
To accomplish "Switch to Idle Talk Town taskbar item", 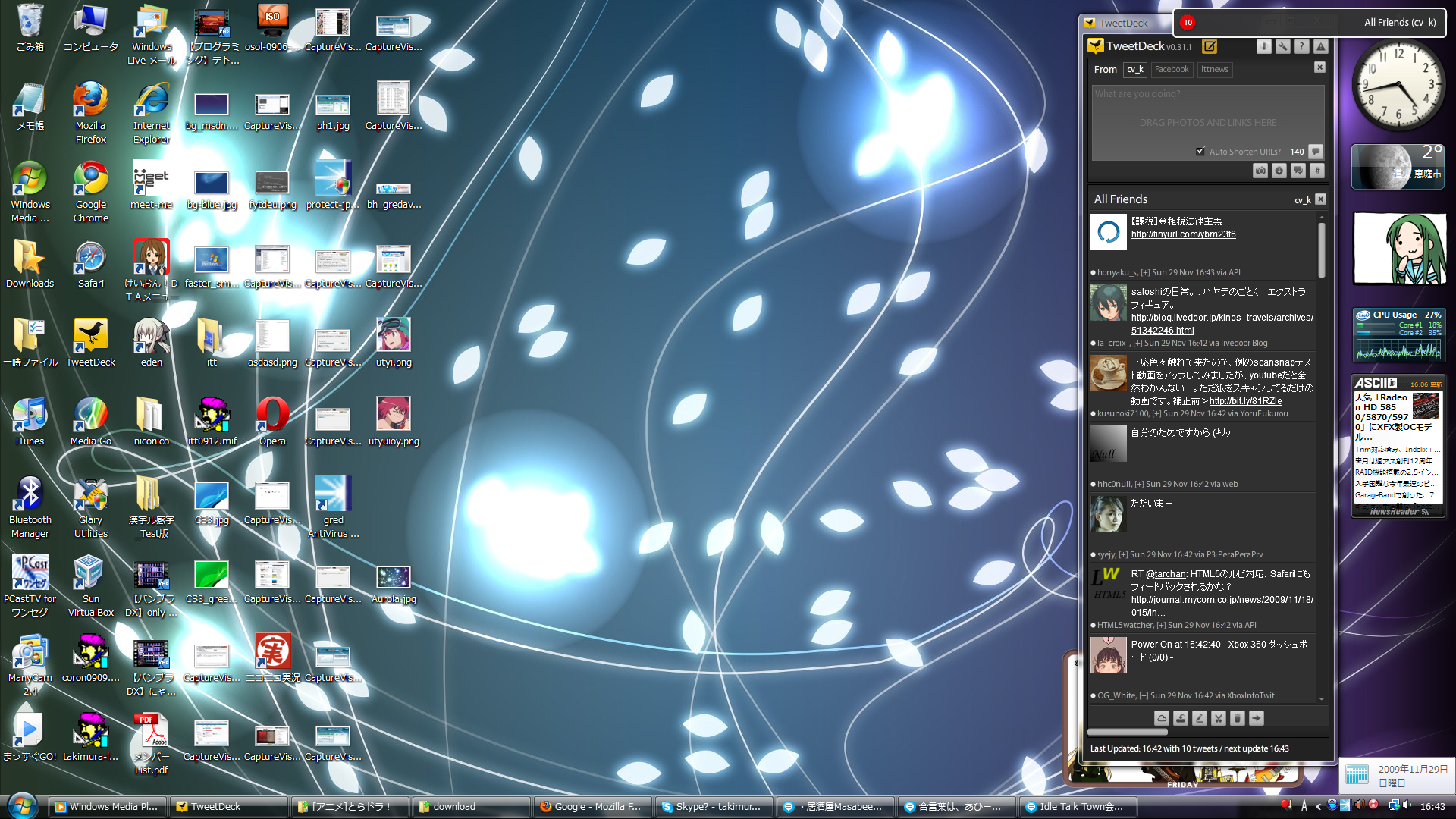I will pos(1079,807).
